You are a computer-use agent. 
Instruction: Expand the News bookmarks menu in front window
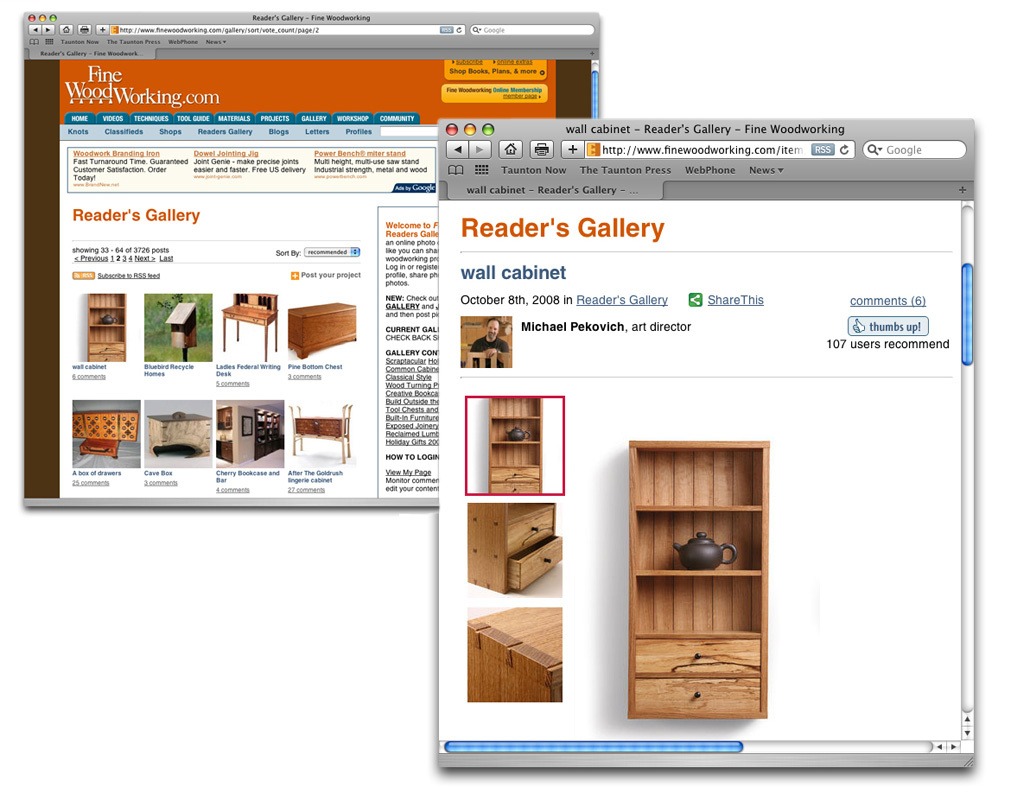[766, 170]
